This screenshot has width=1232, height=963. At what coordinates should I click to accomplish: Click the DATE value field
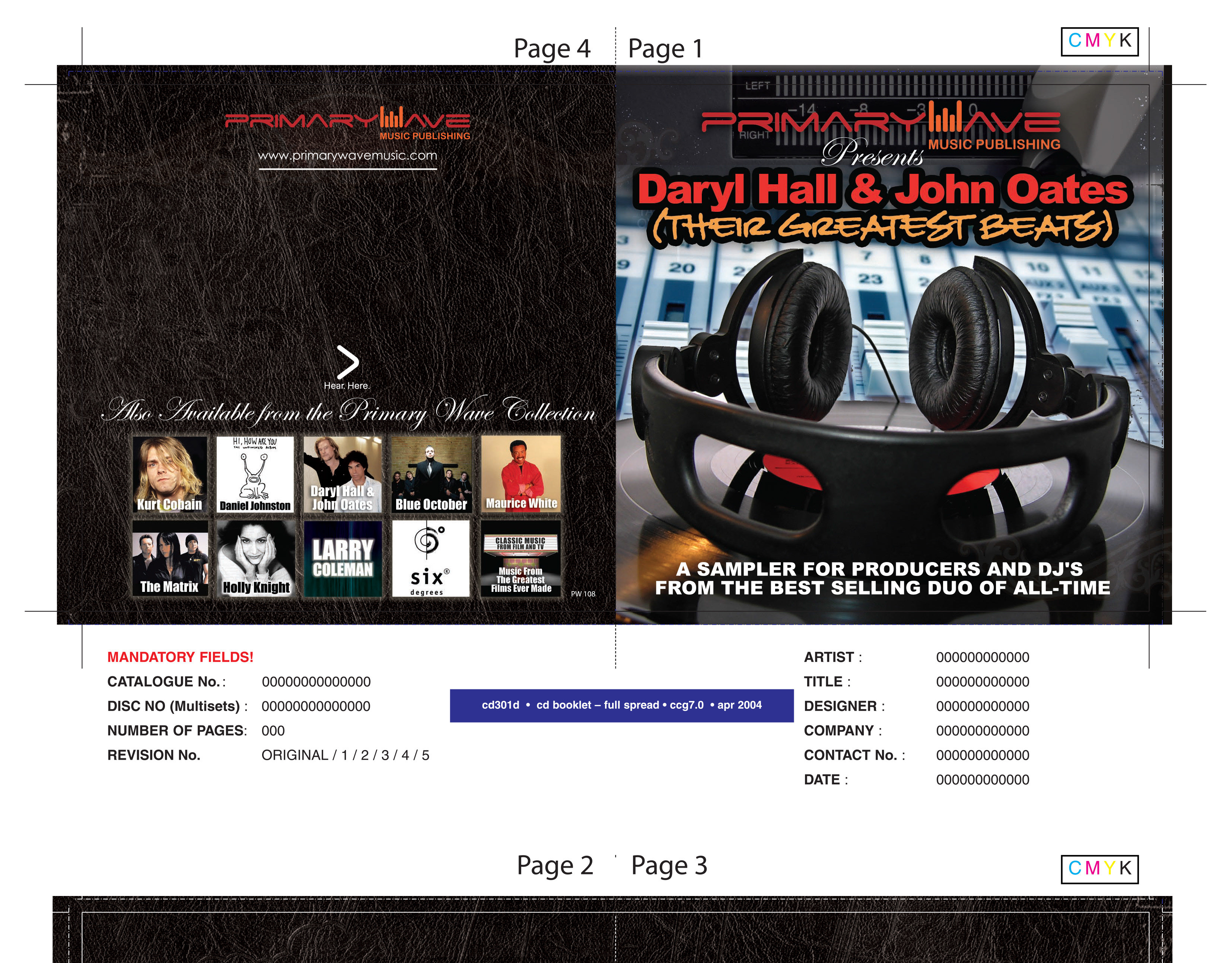[983, 780]
